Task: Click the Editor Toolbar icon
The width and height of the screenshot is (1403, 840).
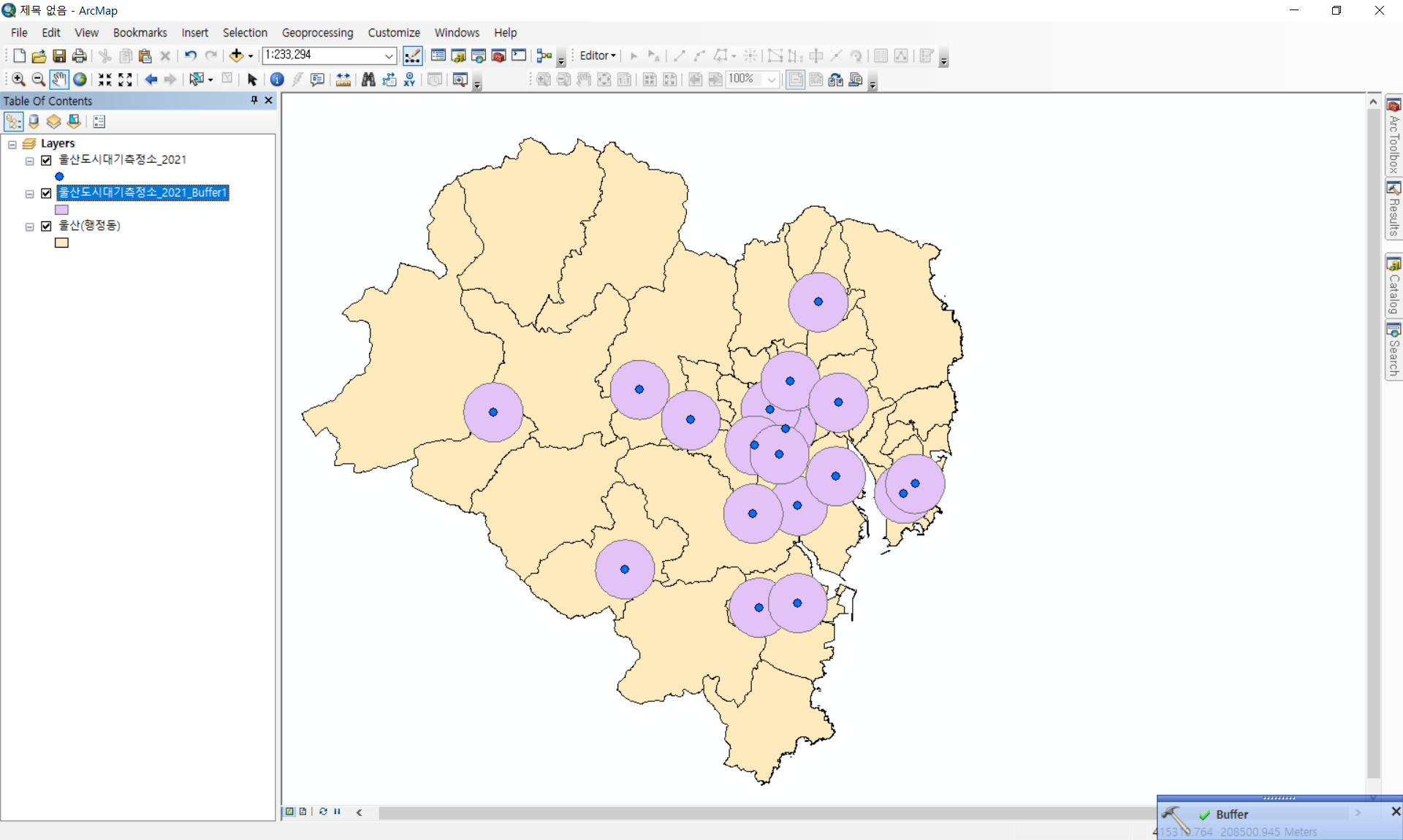Action: 412,56
